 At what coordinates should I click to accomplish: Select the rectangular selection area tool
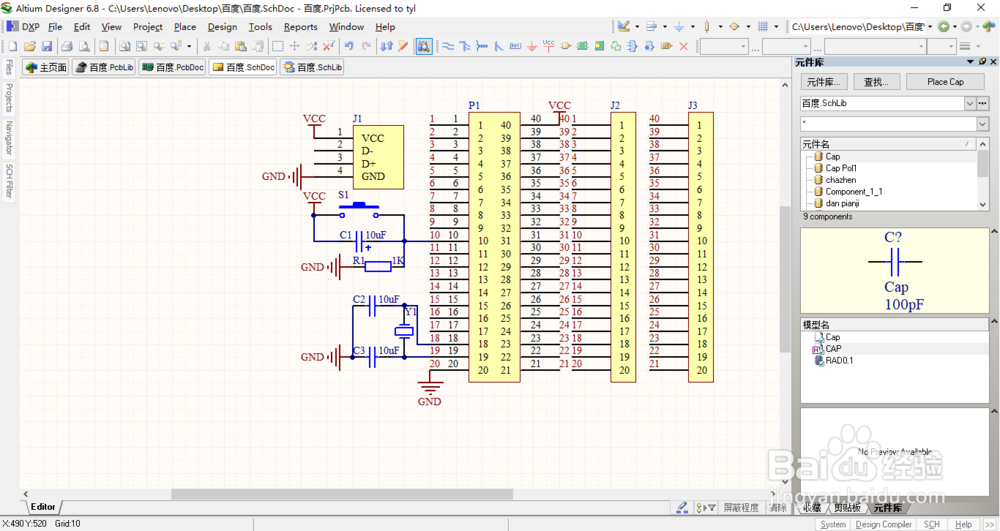(x=277, y=46)
